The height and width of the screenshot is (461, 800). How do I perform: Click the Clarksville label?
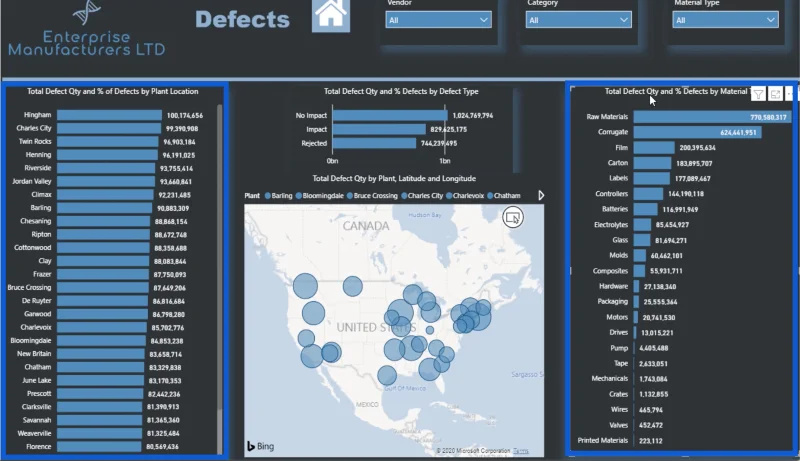pos(37,407)
